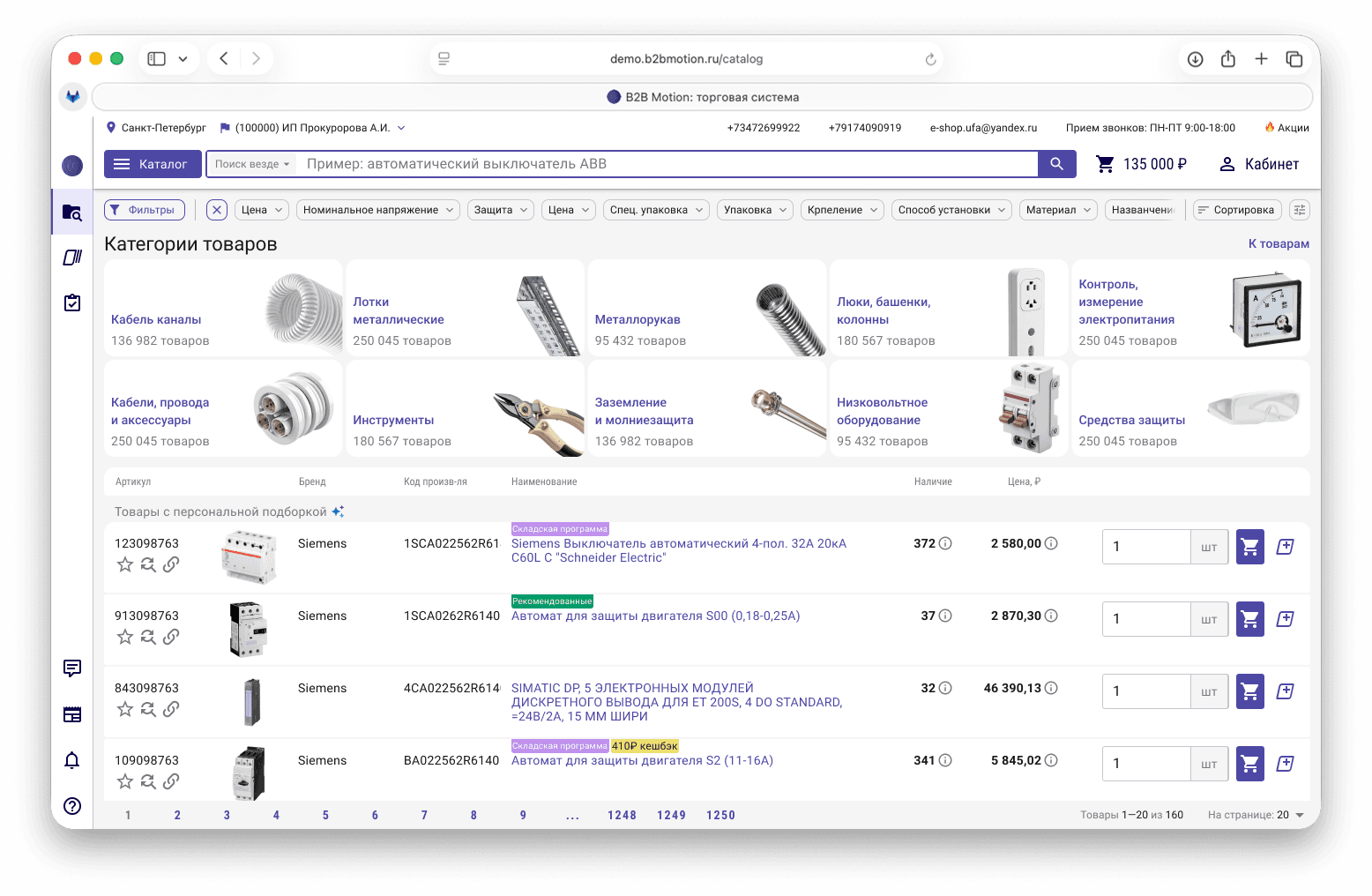
Task: Open chat messages icon in sidebar
Action: tap(72, 668)
